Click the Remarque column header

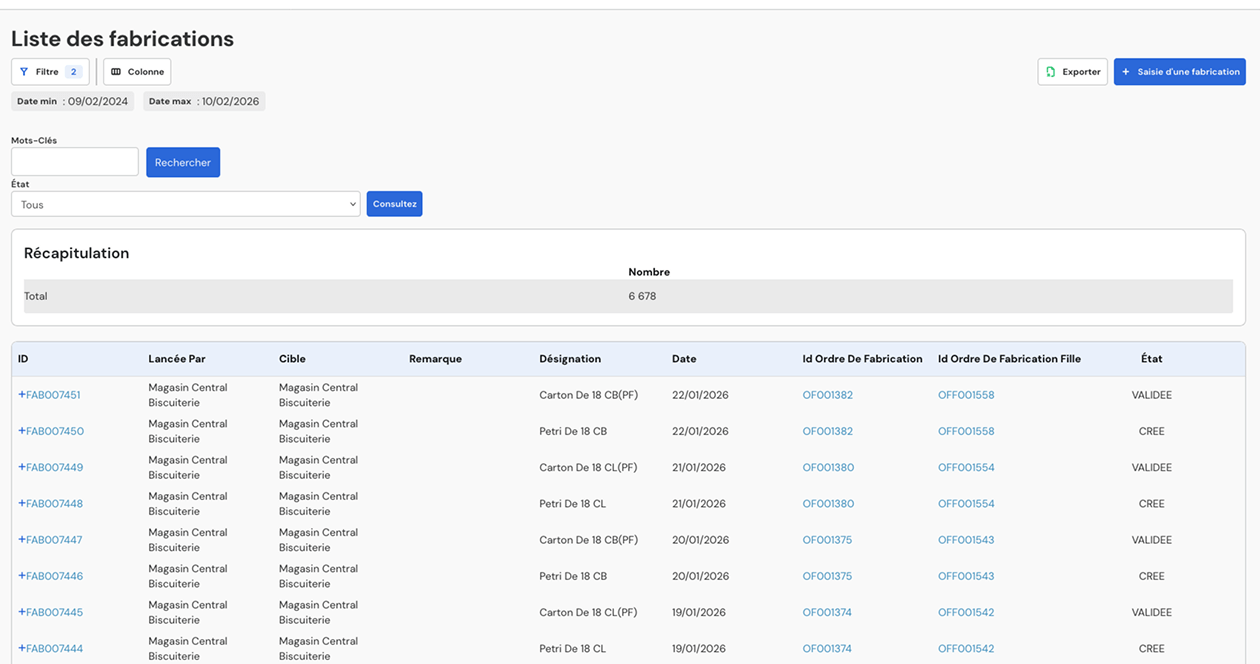pos(435,358)
